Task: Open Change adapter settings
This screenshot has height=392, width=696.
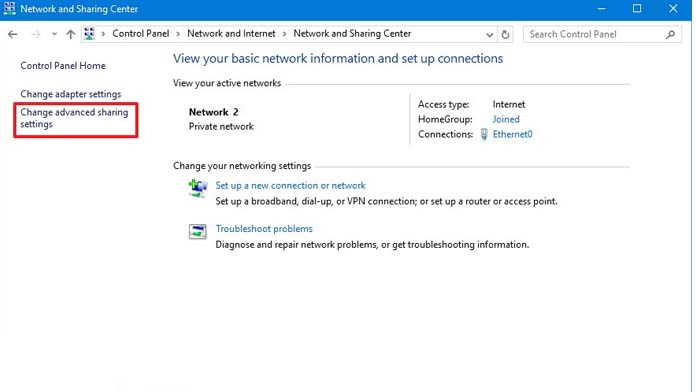Action: [71, 94]
